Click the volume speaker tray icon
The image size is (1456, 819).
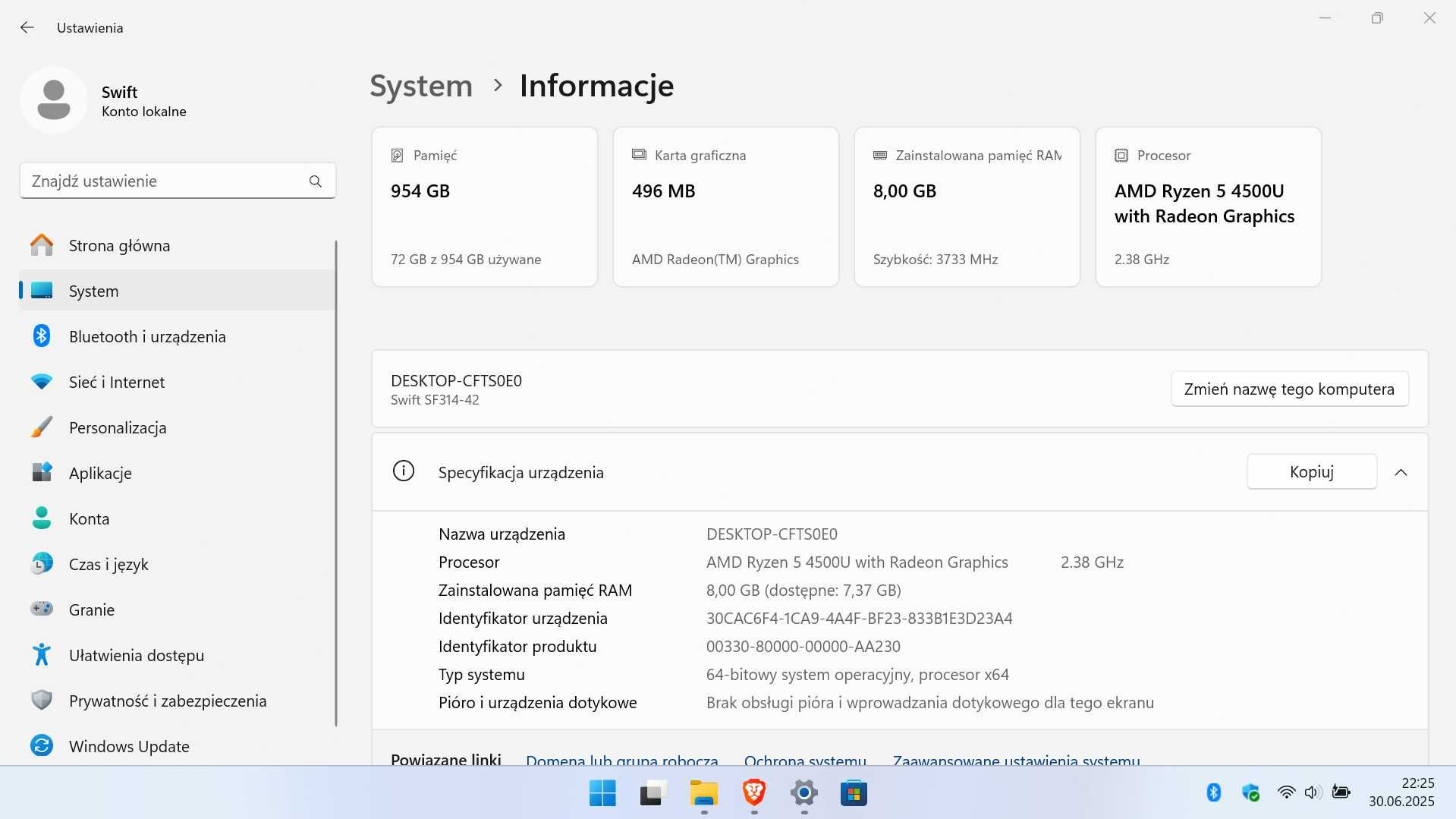coord(1313,792)
